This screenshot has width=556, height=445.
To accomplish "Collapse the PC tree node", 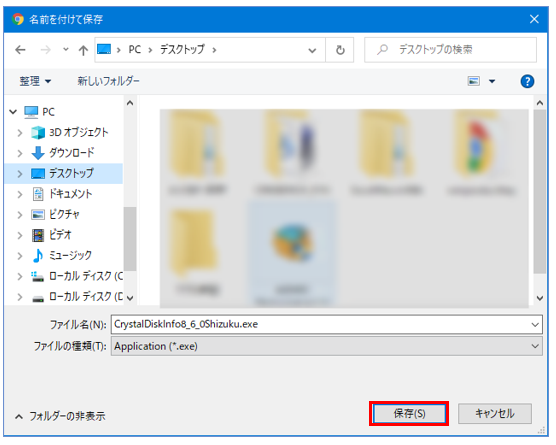I will (x=13, y=112).
